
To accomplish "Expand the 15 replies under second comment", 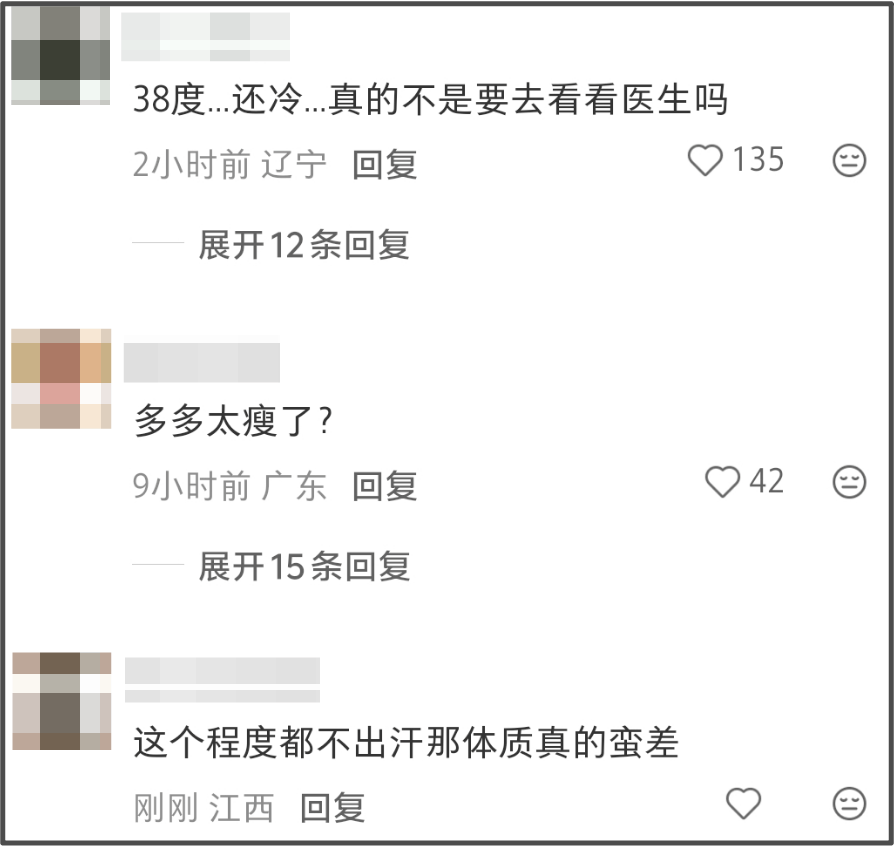I will [304, 567].
